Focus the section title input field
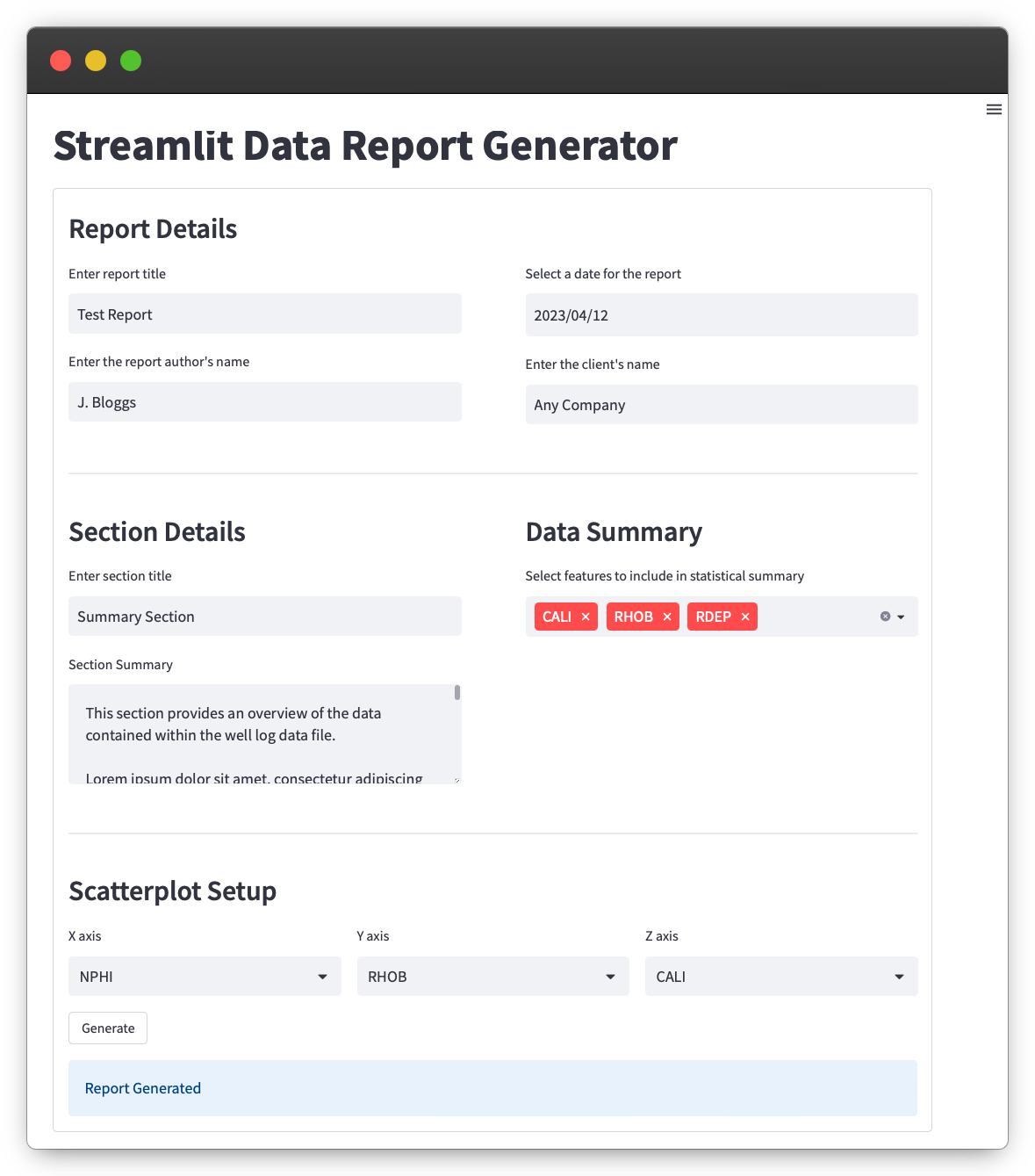This screenshot has width=1035, height=1176. (264, 617)
